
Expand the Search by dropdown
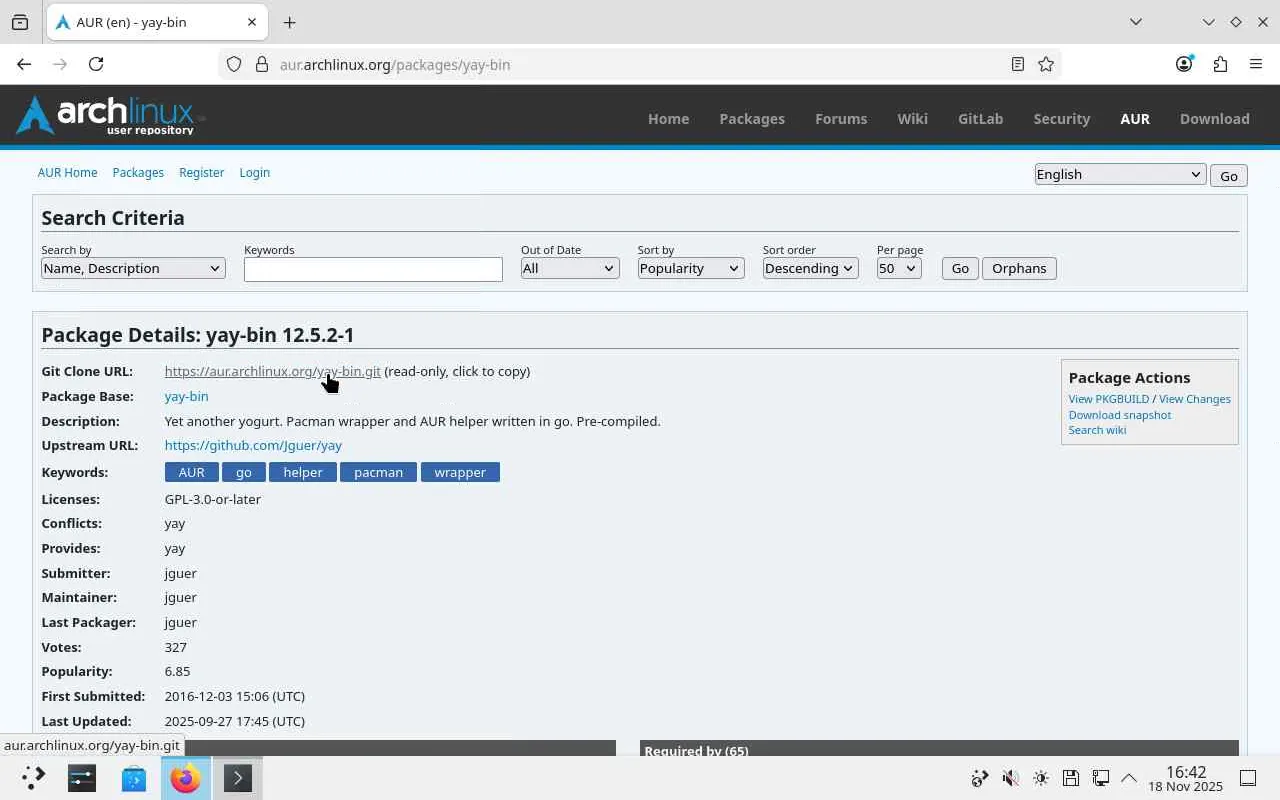click(133, 268)
